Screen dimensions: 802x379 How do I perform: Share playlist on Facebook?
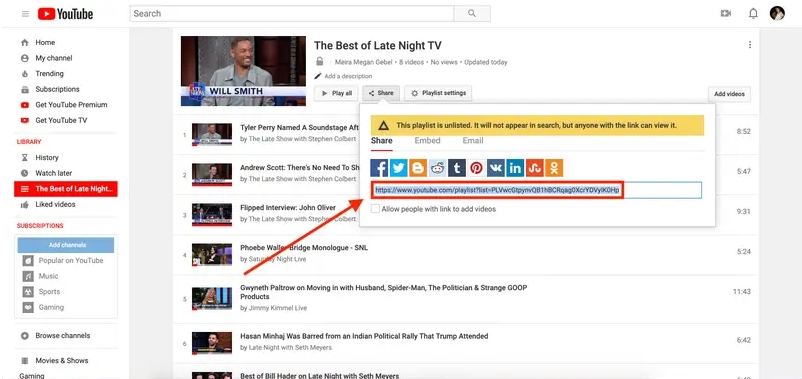coord(380,168)
